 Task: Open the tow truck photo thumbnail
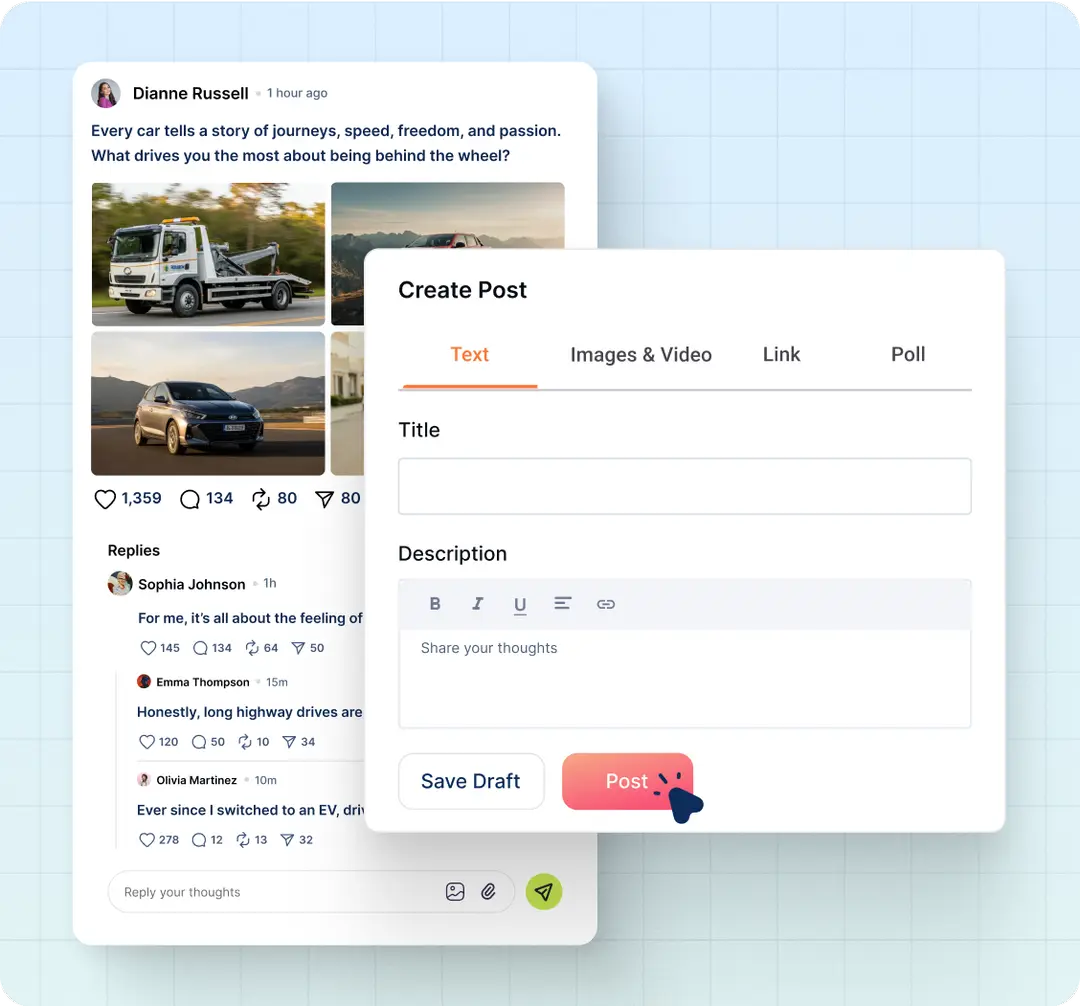point(208,254)
